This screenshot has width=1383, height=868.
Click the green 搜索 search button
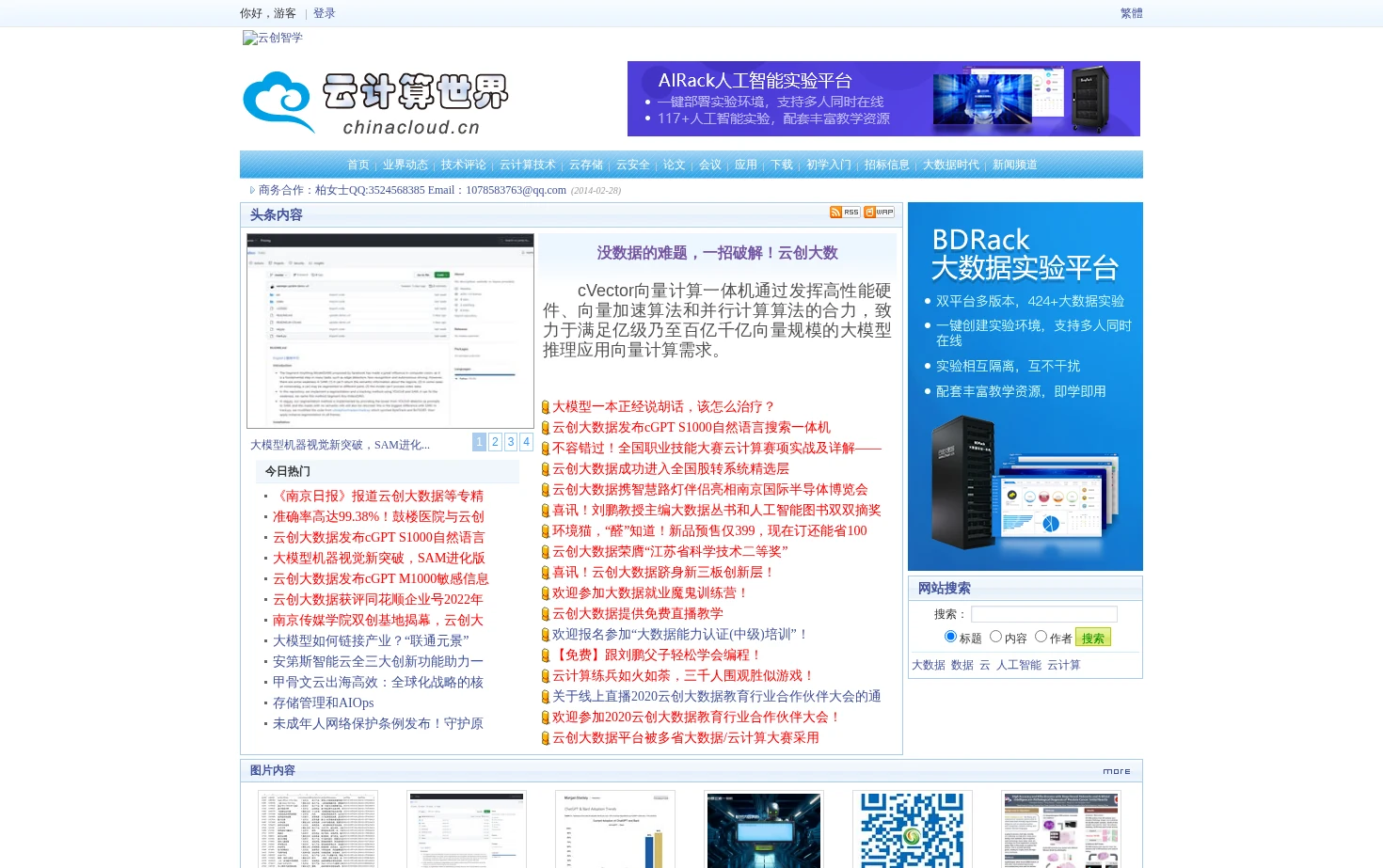(x=1093, y=638)
